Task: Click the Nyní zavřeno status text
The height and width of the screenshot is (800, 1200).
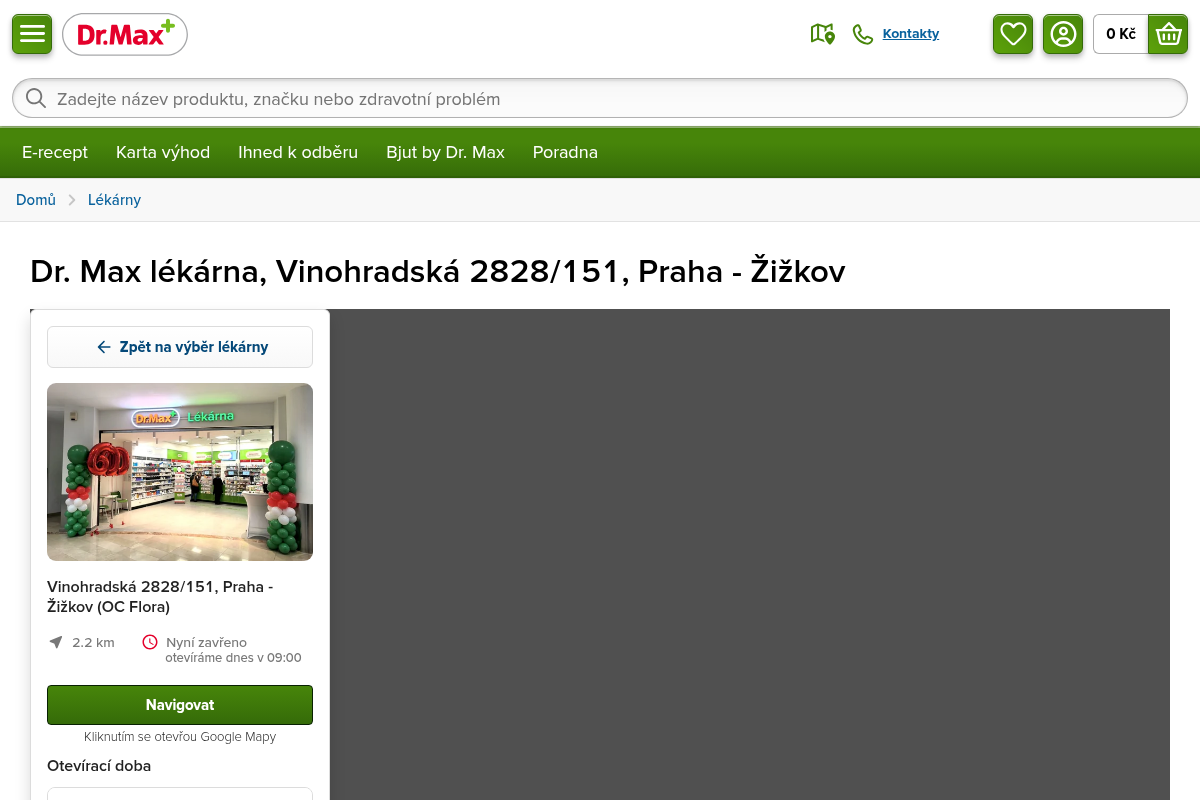Action: (x=206, y=642)
